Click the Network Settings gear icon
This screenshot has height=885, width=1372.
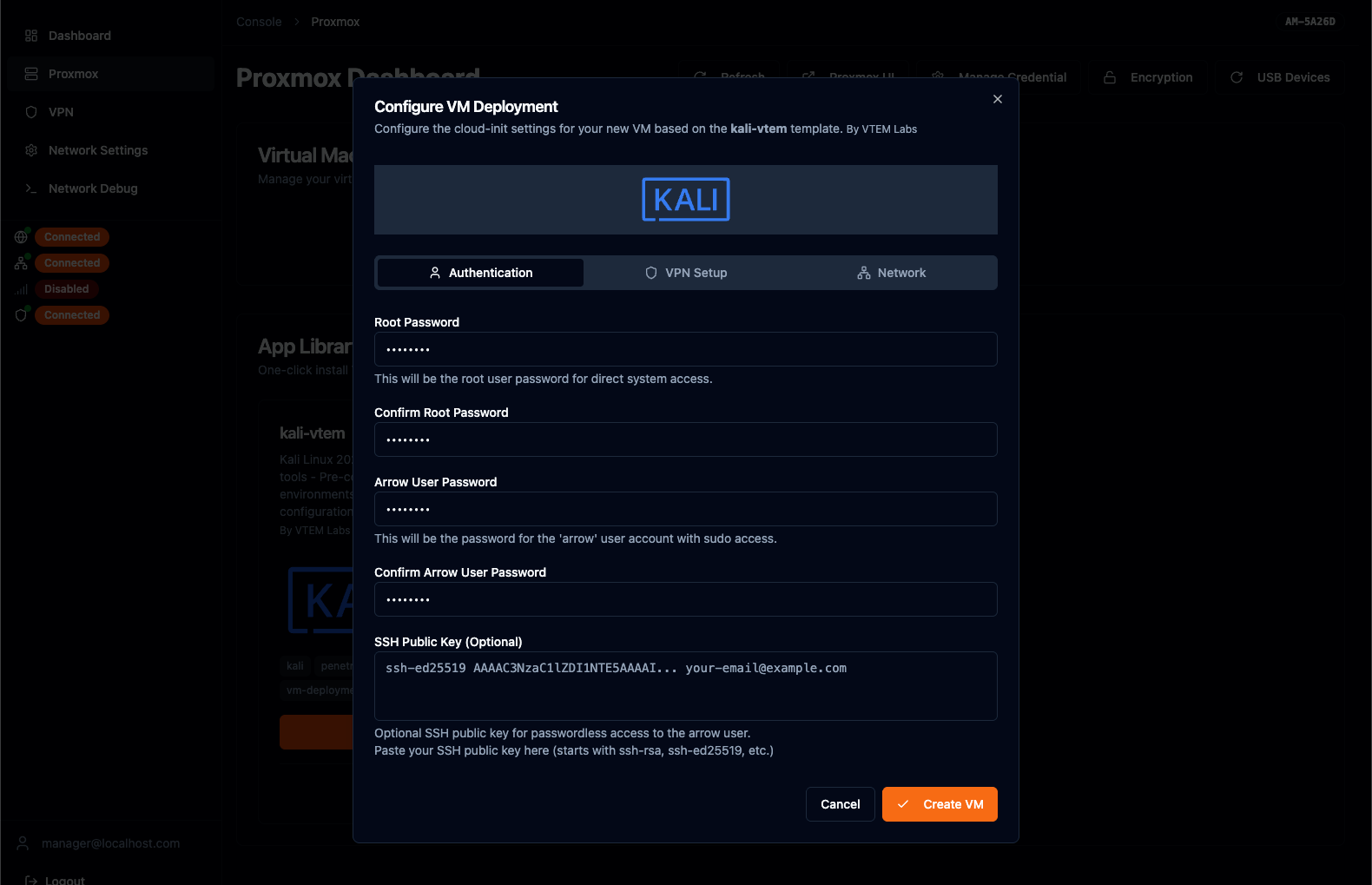31,150
